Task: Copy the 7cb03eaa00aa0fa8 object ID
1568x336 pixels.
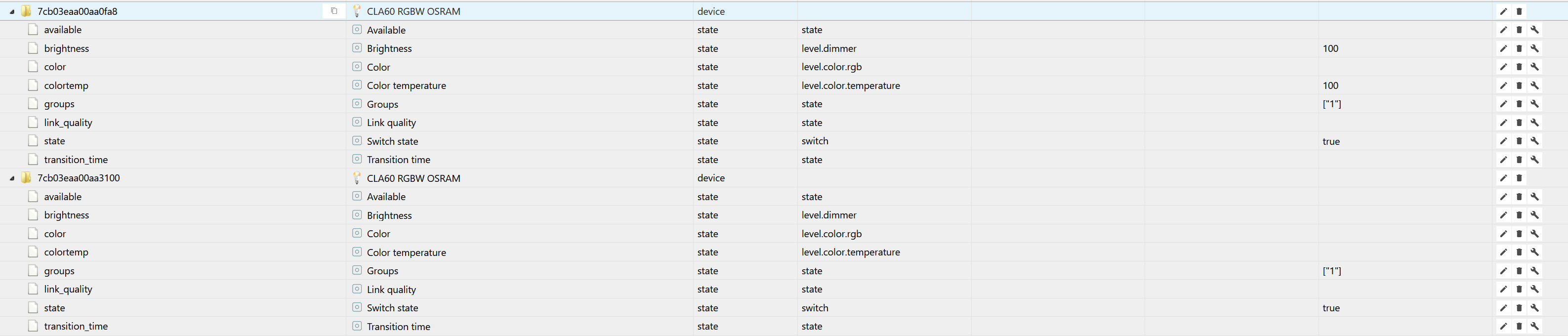Action: pos(333,11)
